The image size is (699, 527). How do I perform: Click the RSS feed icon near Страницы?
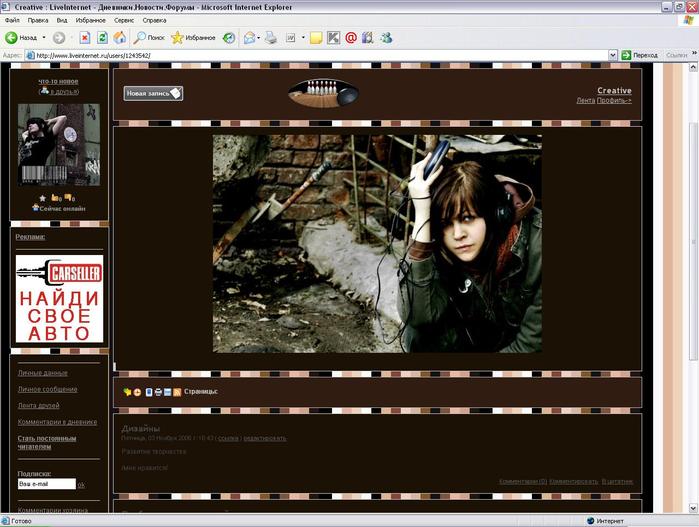[177, 392]
